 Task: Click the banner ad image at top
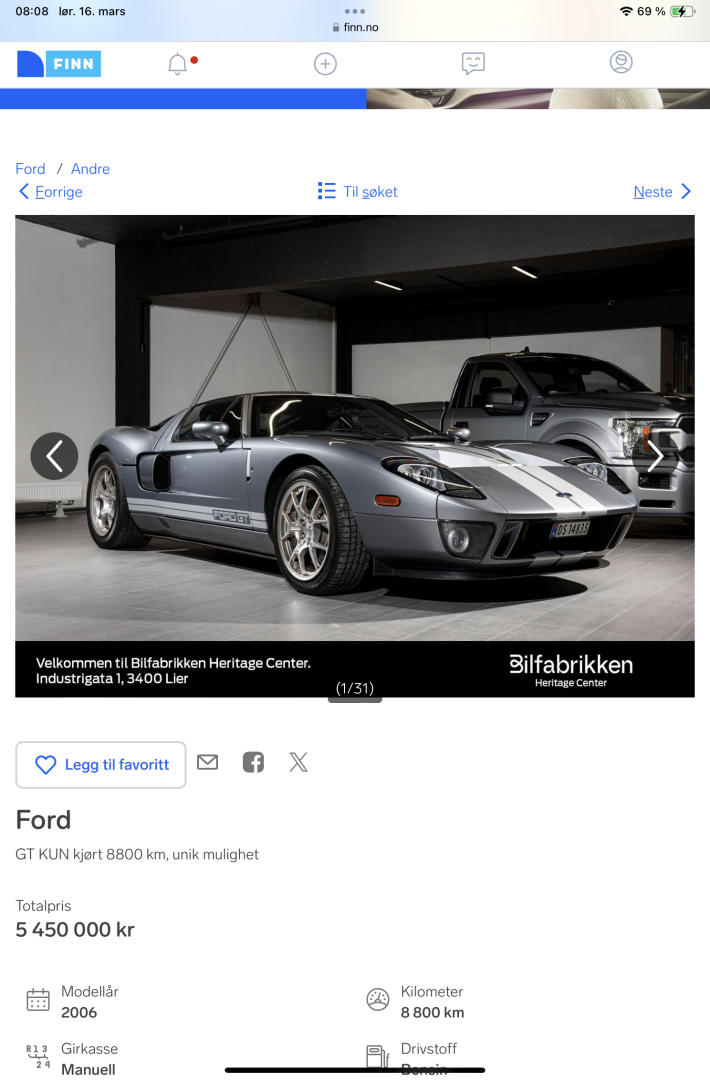(538, 98)
